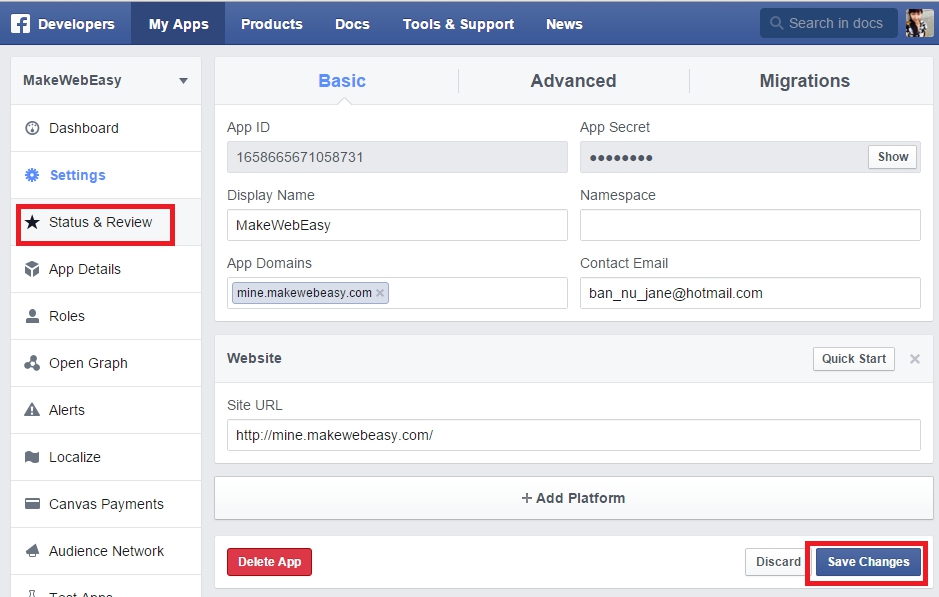The width and height of the screenshot is (939, 597).
Task: Click the Facebook logo icon
Action: tap(20, 24)
